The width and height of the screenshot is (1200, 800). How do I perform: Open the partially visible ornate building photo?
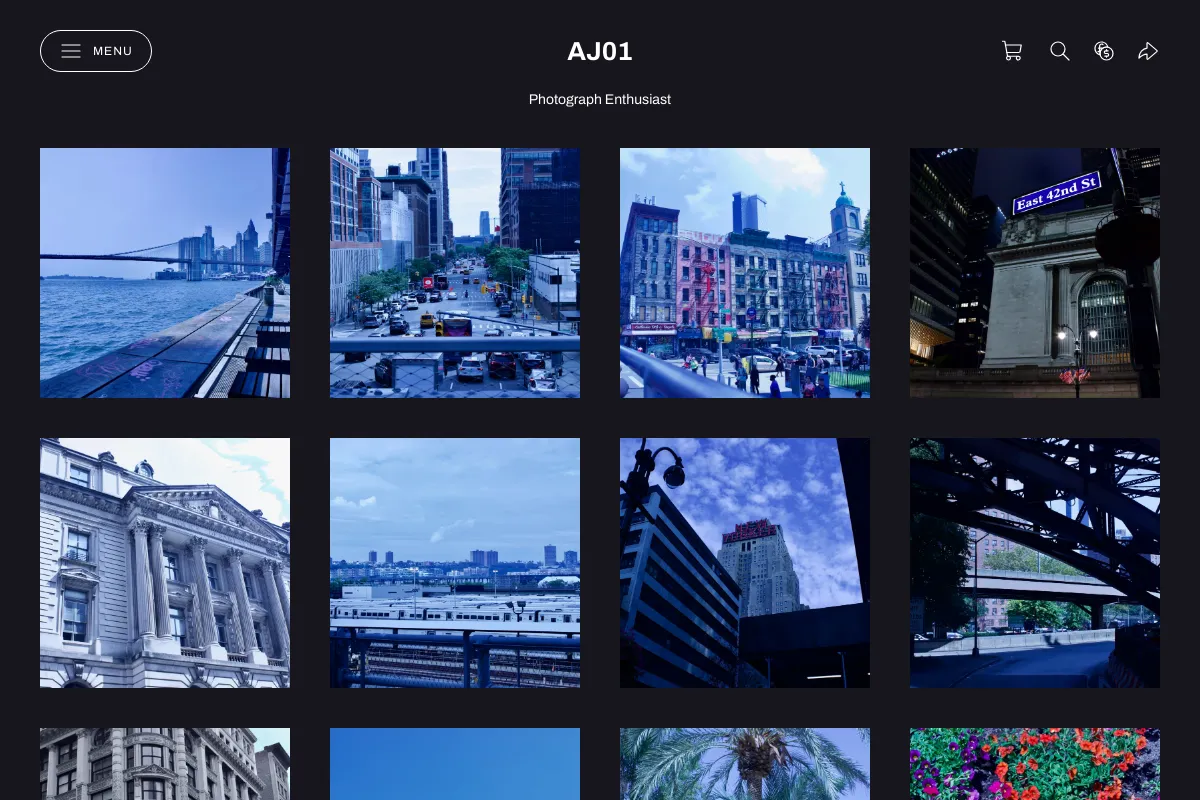tap(165, 764)
